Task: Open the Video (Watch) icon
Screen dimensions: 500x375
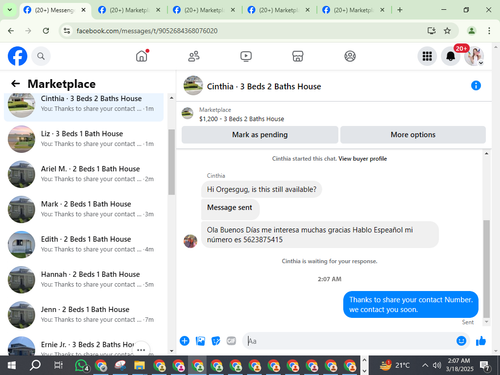Action: [246, 56]
